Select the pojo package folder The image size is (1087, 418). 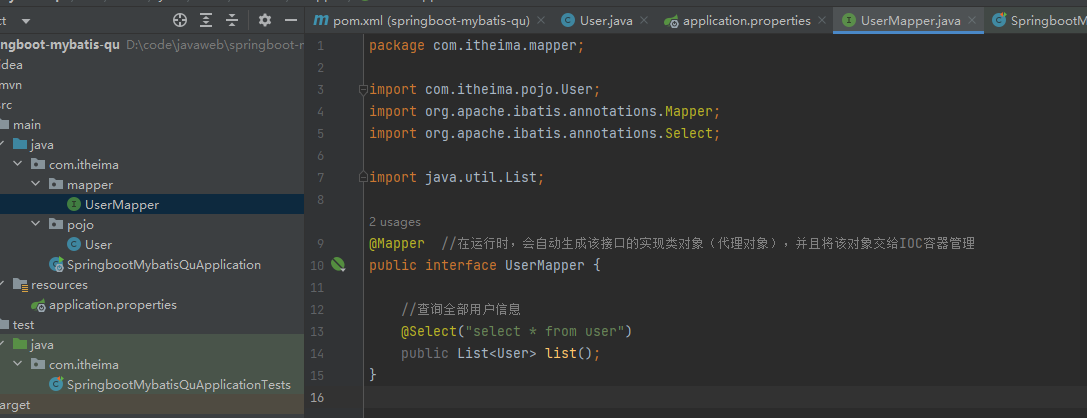point(80,225)
